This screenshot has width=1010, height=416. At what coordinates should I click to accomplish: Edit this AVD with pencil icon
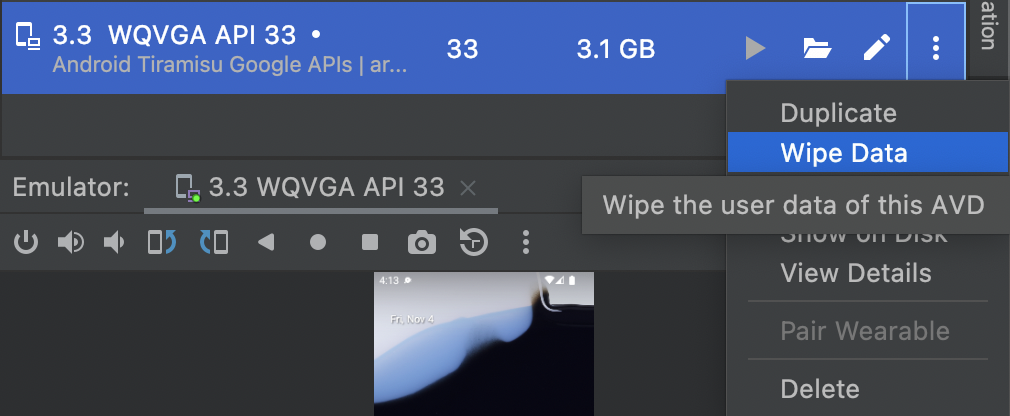(x=877, y=48)
